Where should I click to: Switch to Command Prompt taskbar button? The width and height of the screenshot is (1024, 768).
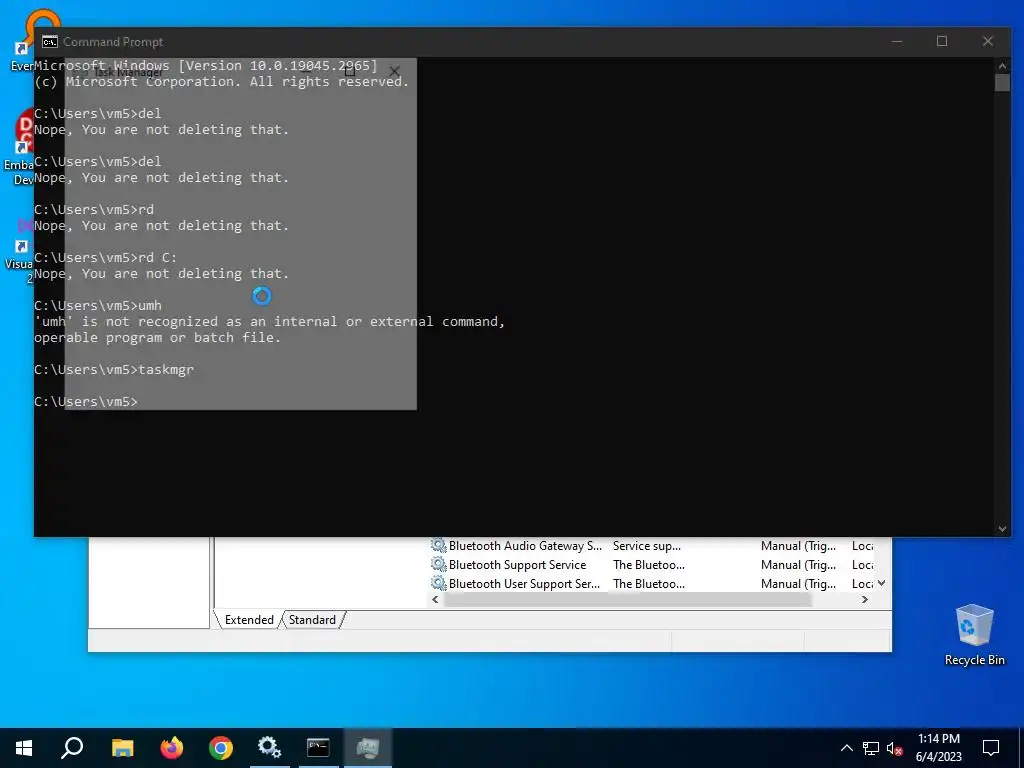318,748
